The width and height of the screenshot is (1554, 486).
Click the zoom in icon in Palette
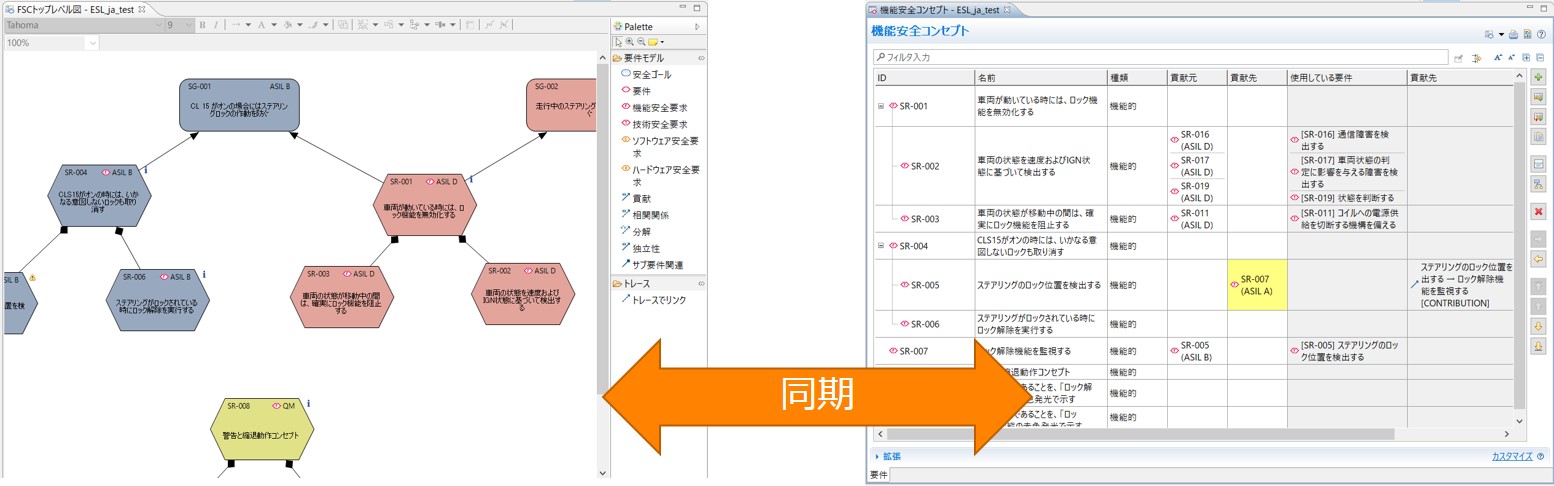[630, 42]
